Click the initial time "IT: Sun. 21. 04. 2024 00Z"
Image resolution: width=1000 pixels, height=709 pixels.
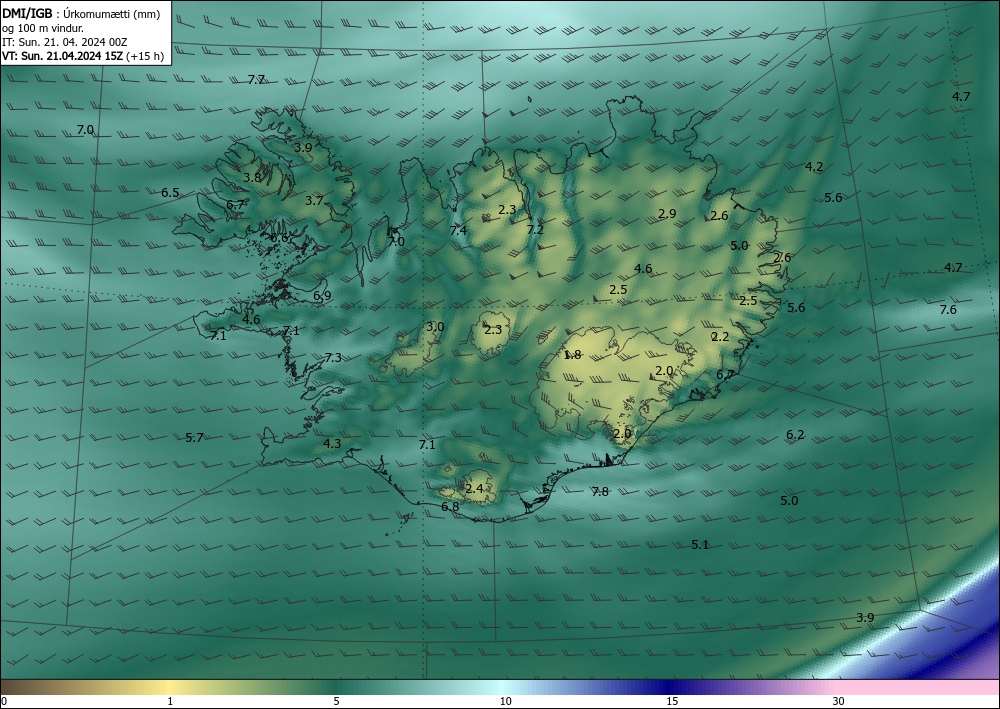(x=64, y=42)
